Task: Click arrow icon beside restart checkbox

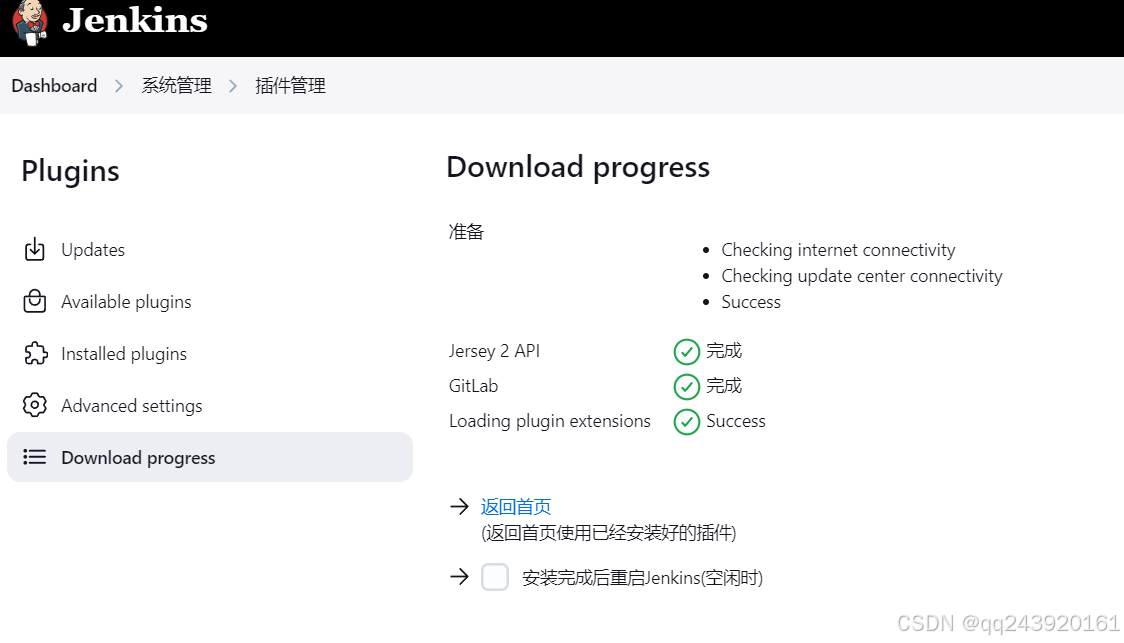Action: click(459, 576)
